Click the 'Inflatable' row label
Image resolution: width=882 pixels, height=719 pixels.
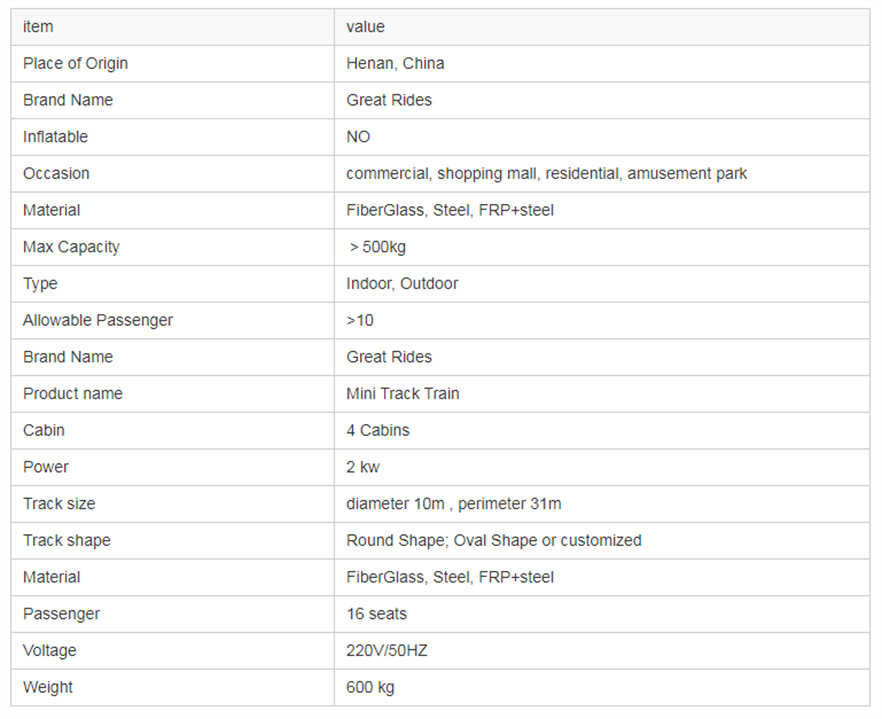pyautogui.click(x=55, y=137)
